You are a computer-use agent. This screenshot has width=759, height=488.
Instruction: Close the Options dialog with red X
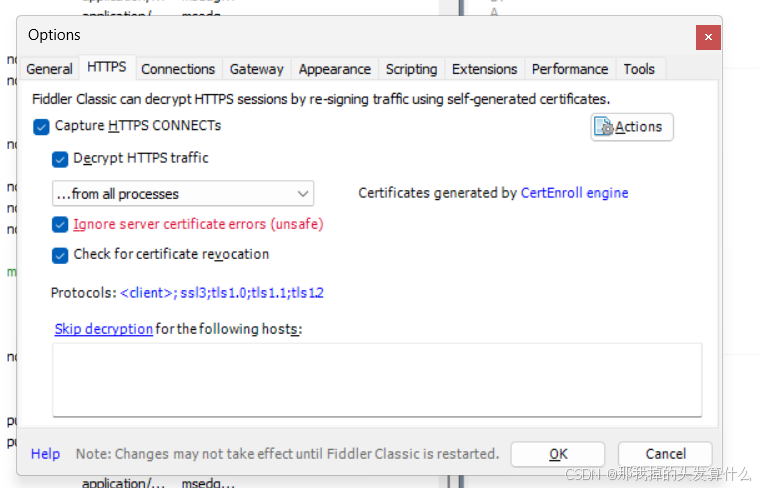tap(708, 37)
